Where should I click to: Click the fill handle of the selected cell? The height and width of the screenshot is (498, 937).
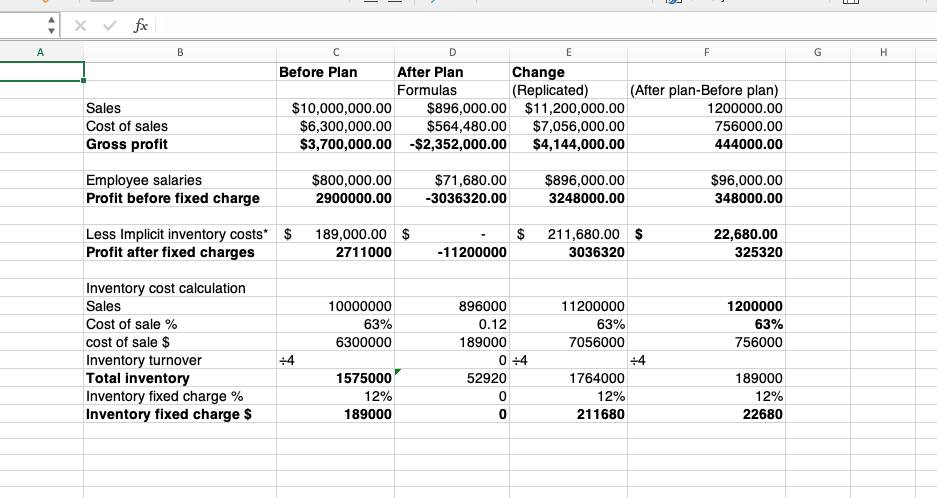pyautogui.click(x=84, y=80)
